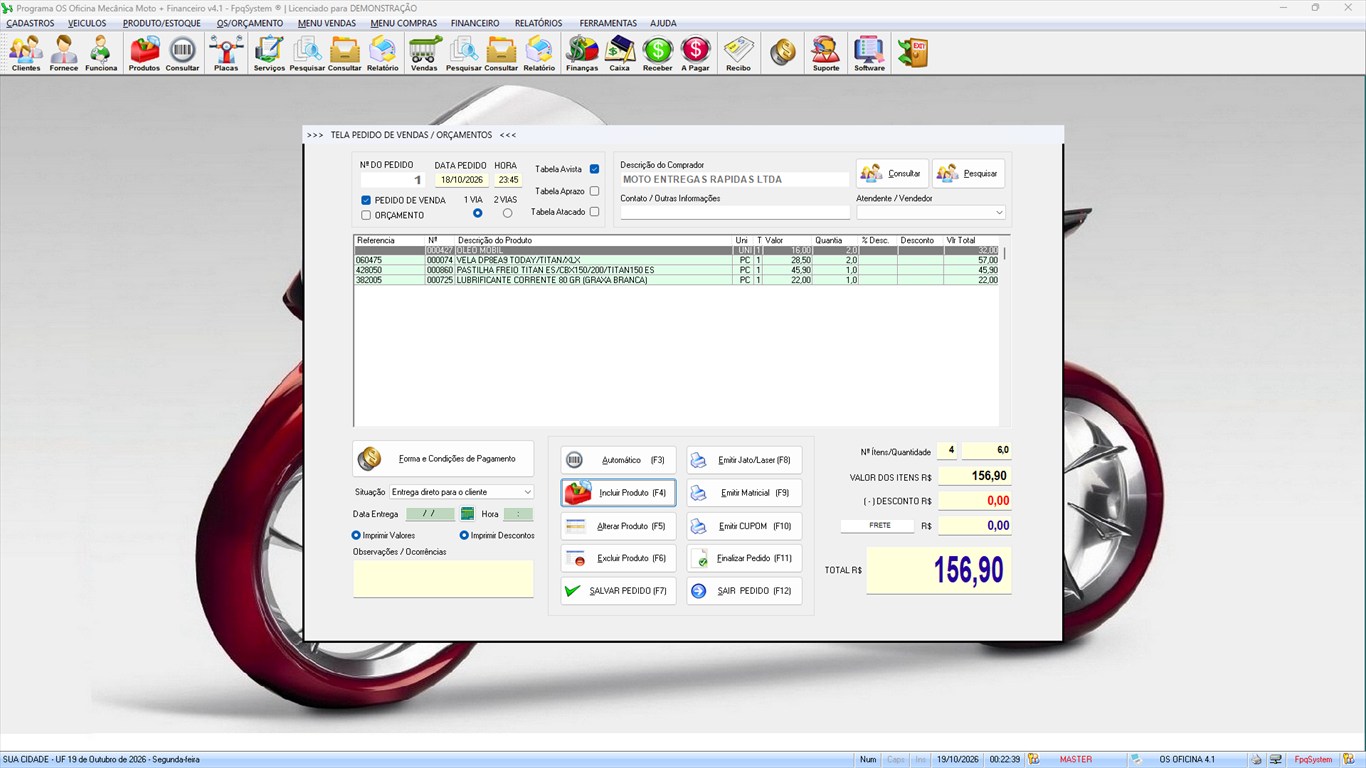Open the Finanças toolbar icon
Image resolution: width=1366 pixels, height=768 pixels.
tap(582, 53)
